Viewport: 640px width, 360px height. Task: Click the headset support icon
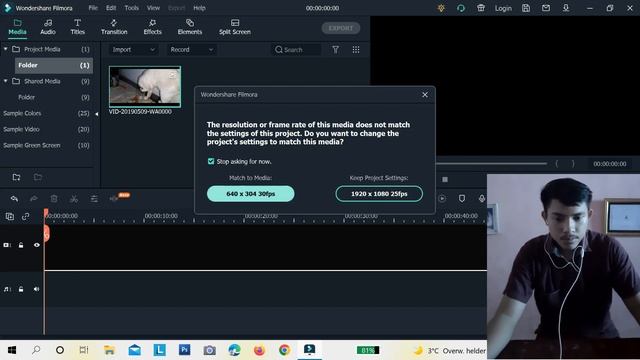461,8
